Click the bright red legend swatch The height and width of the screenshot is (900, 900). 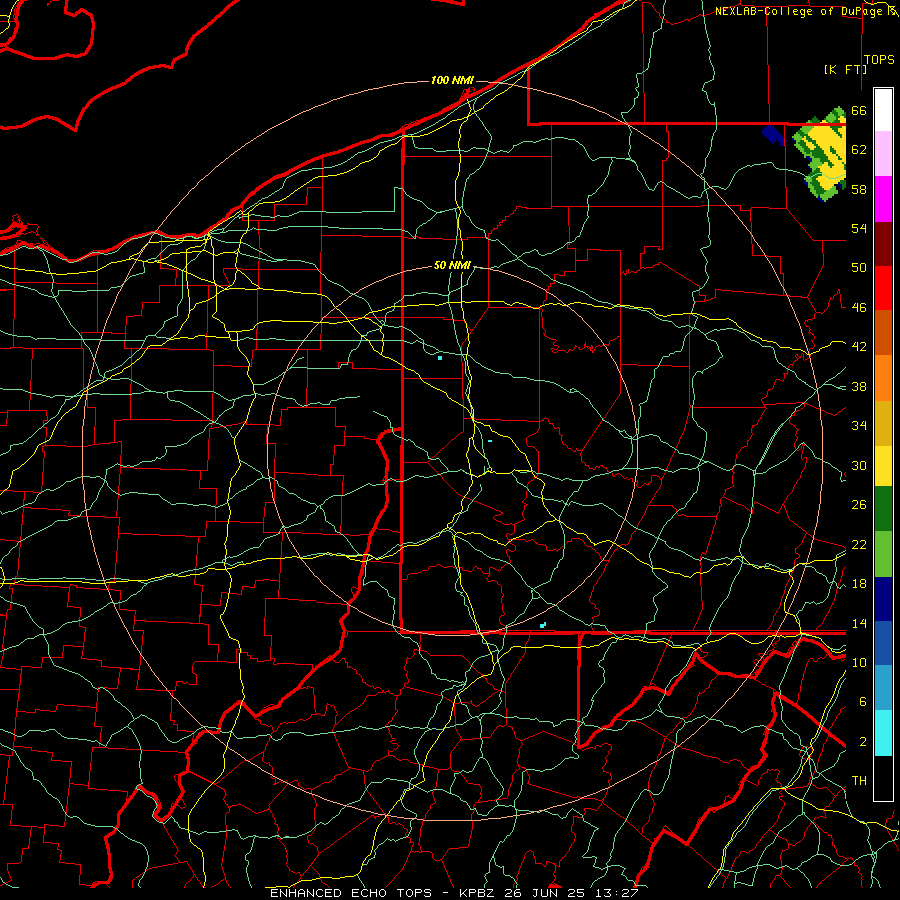tap(883, 288)
